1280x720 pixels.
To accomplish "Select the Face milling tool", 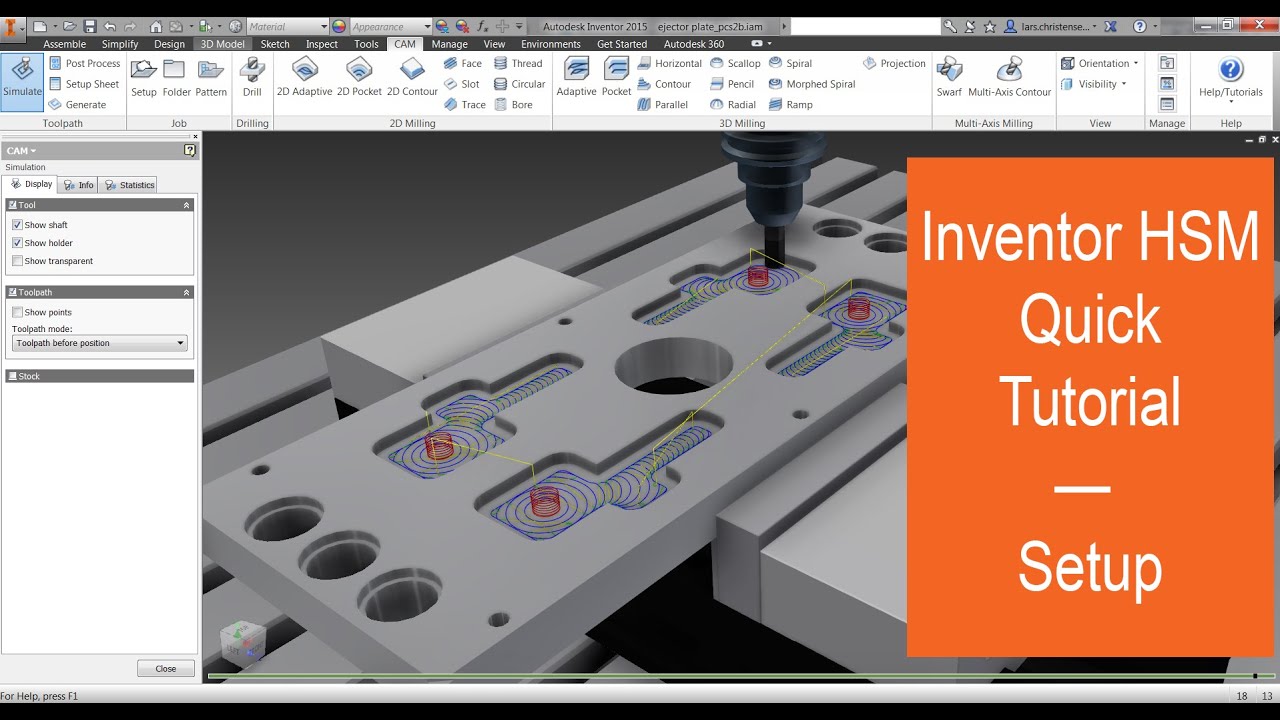I will [463, 63].
